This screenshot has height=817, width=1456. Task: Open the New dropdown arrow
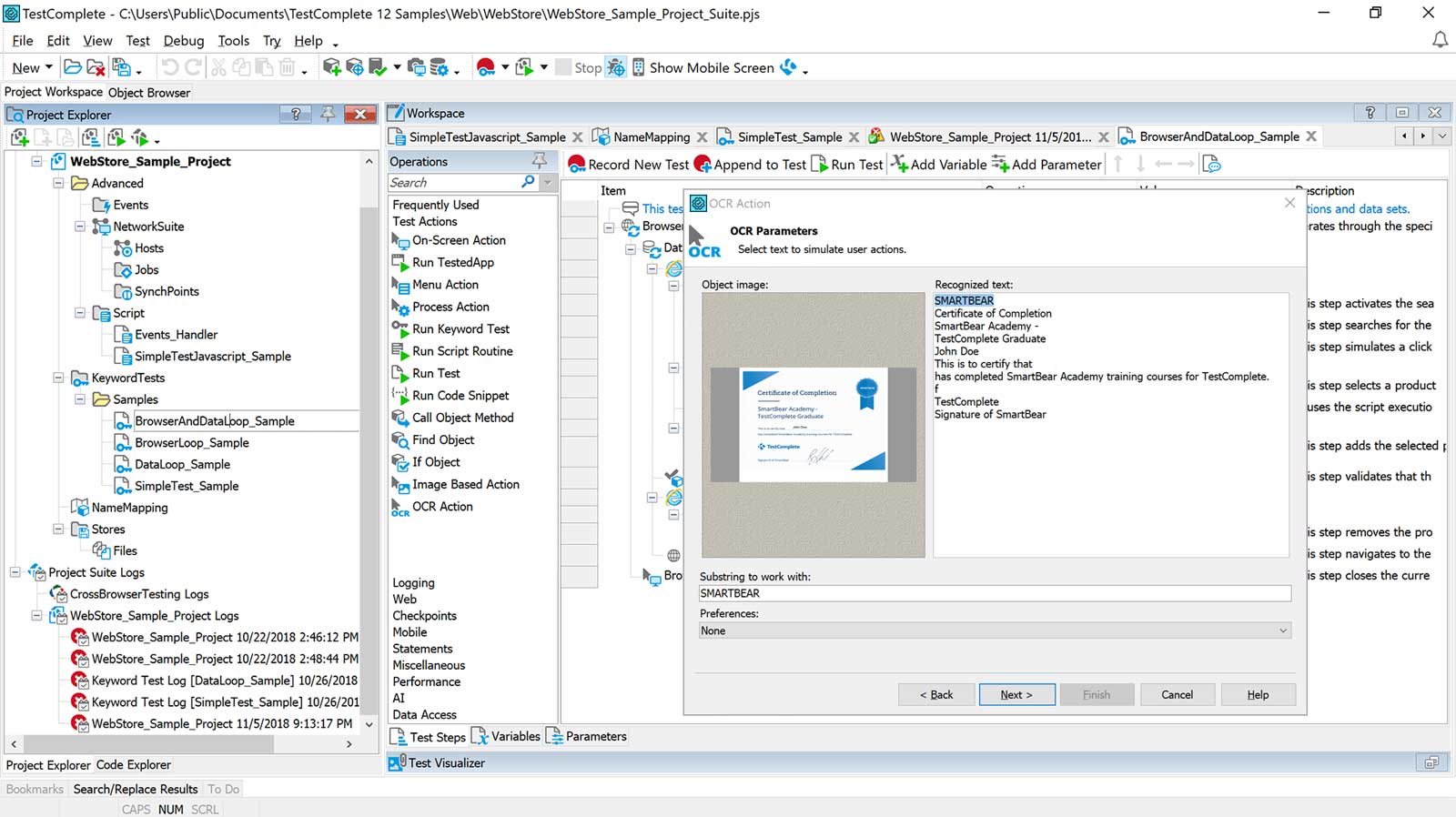(48, 67)
